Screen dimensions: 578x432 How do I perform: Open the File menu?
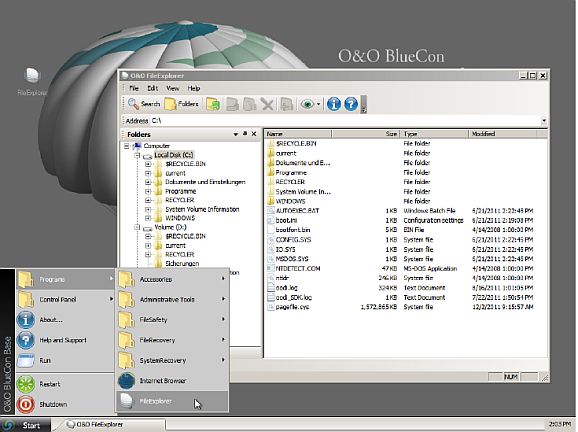[134, 88]
